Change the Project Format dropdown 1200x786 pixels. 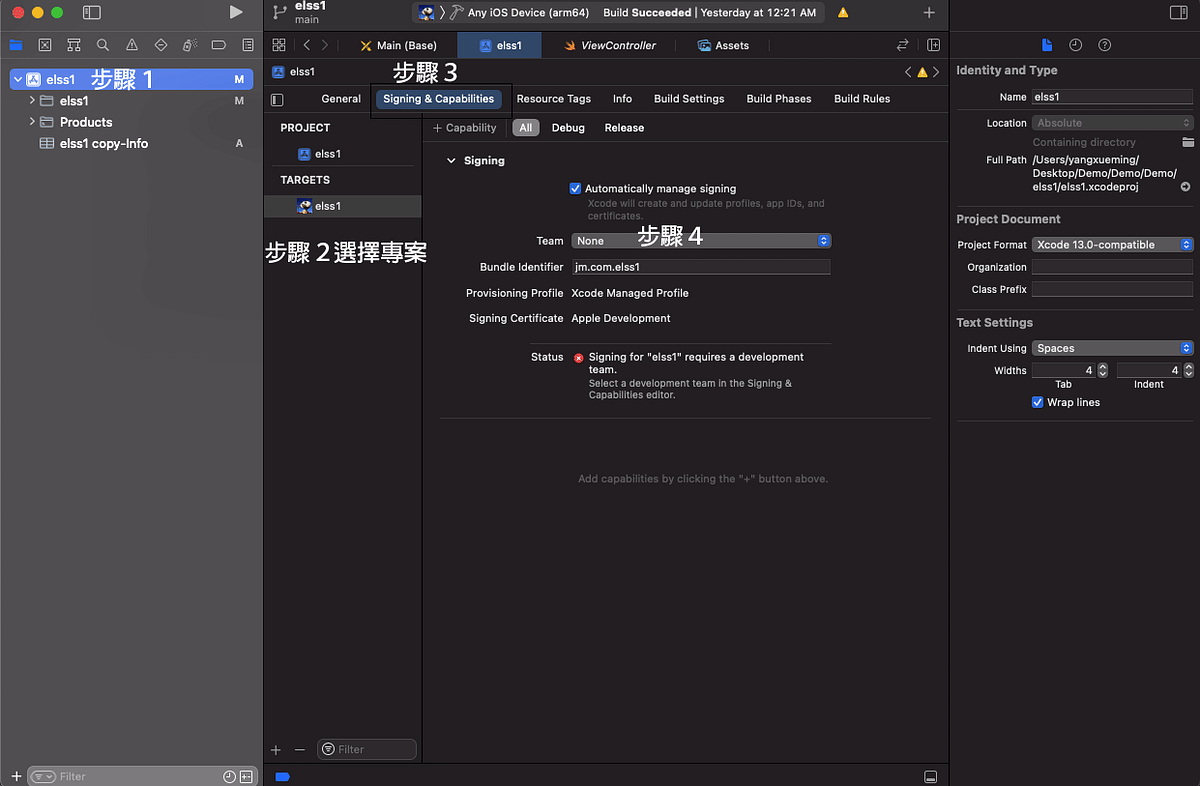coord(1112,244)
